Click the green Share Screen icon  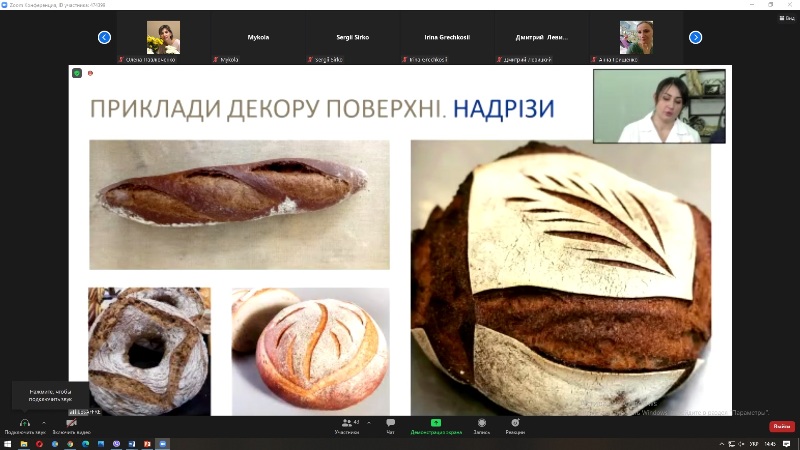436,423
